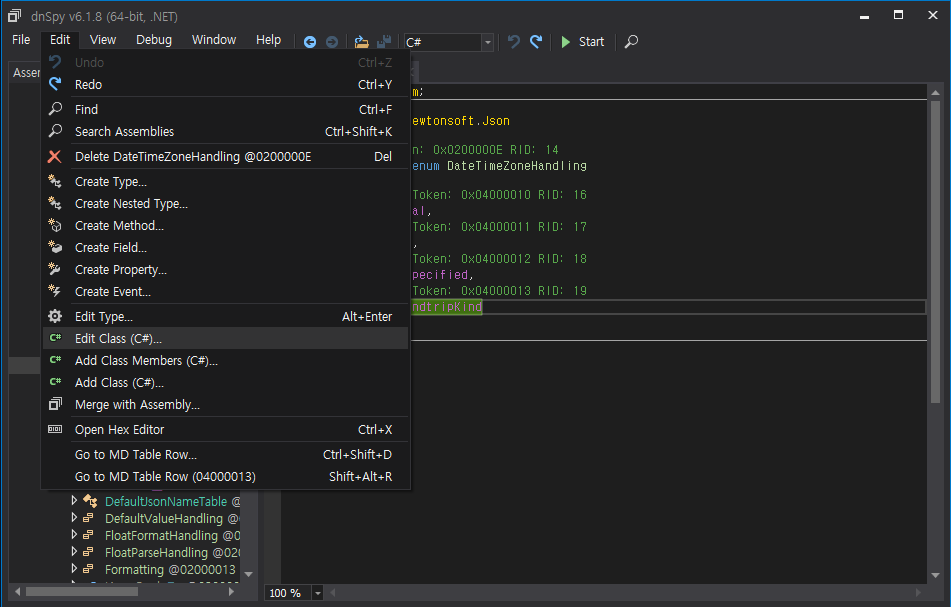Viewport: 951px width, 607px height.
Task: Choose Redo from the Edit menu
Action: (x=226, y=84)
